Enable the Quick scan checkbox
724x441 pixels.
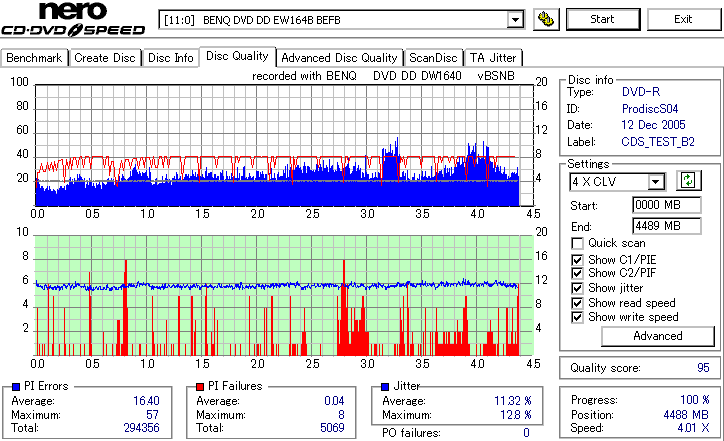click(577, 243)
